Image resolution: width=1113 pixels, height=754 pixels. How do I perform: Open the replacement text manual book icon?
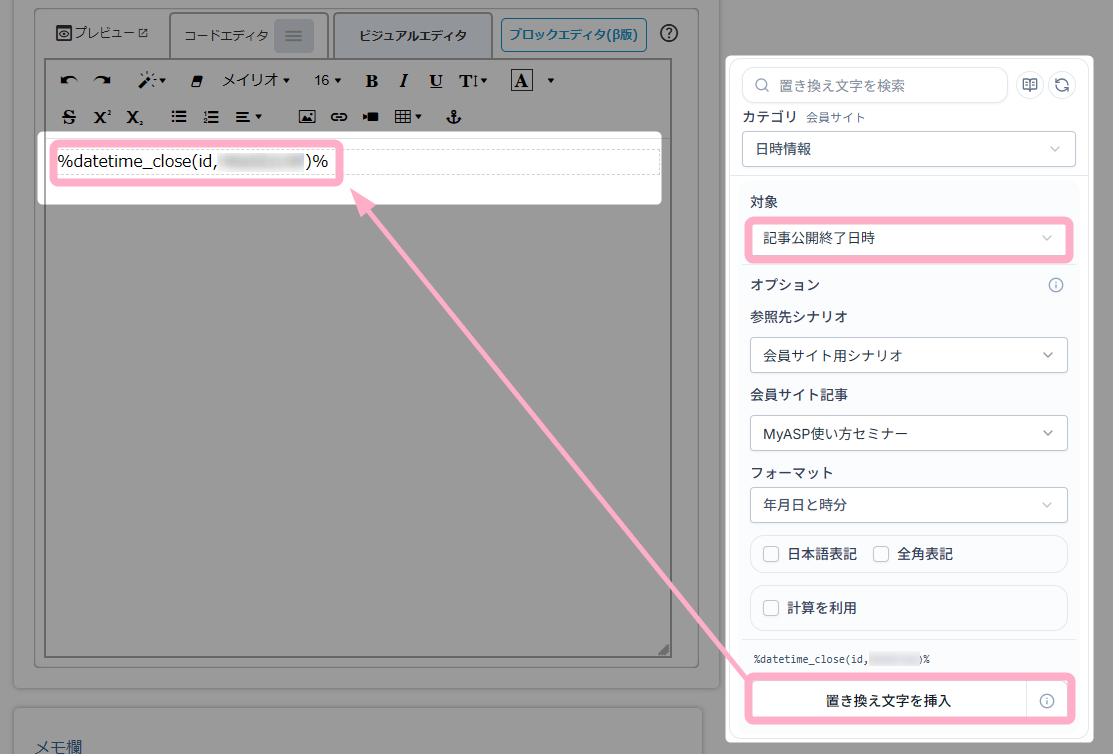(1030, 85)
